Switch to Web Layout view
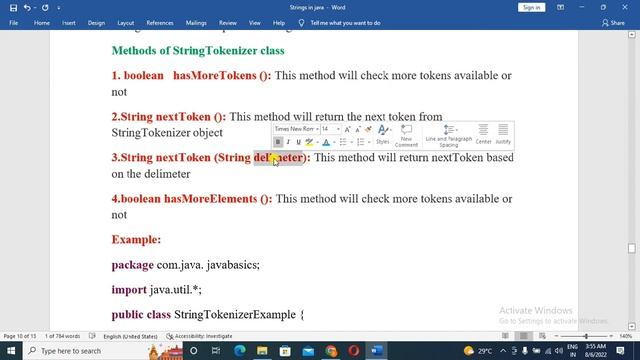 pyautogui.click(x=542, y=336)
